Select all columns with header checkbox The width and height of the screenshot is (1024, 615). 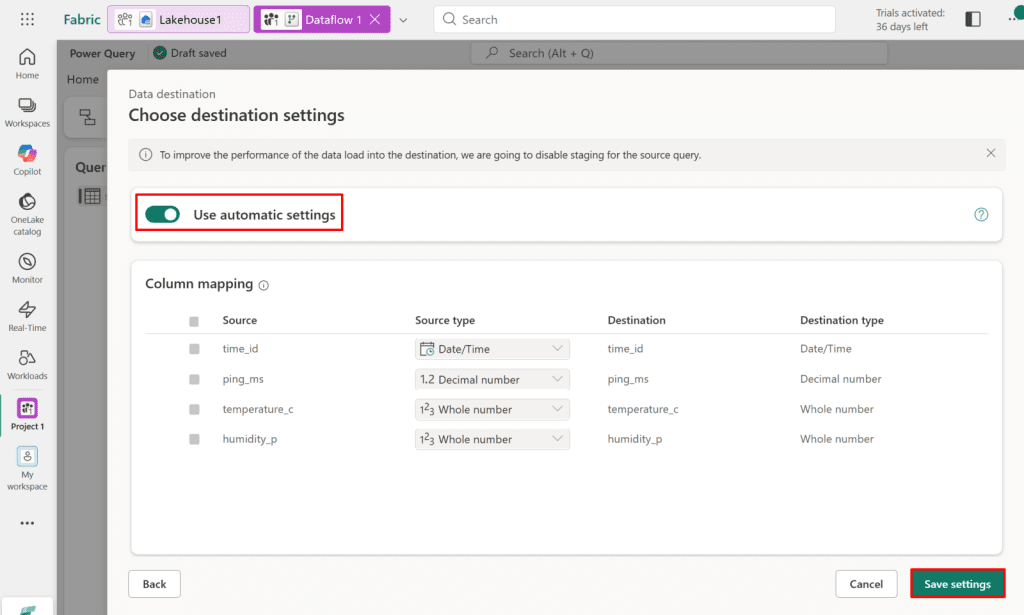click(x=194, y=321)
